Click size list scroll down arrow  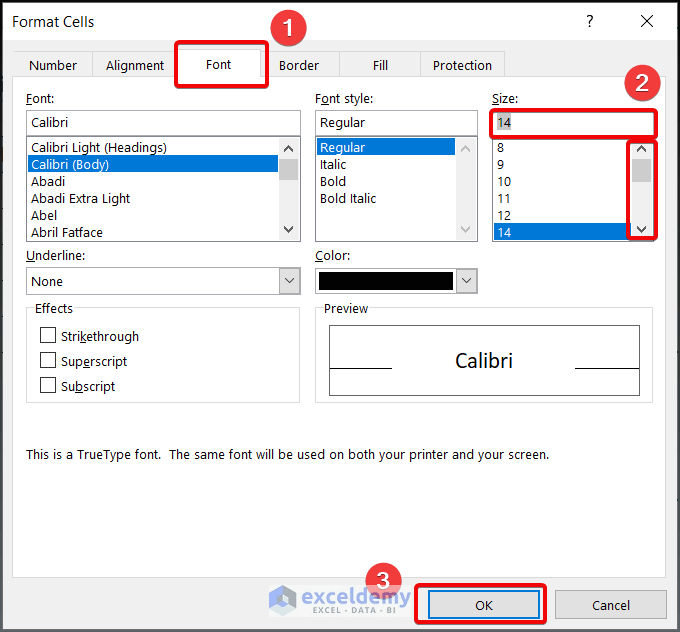641,229
